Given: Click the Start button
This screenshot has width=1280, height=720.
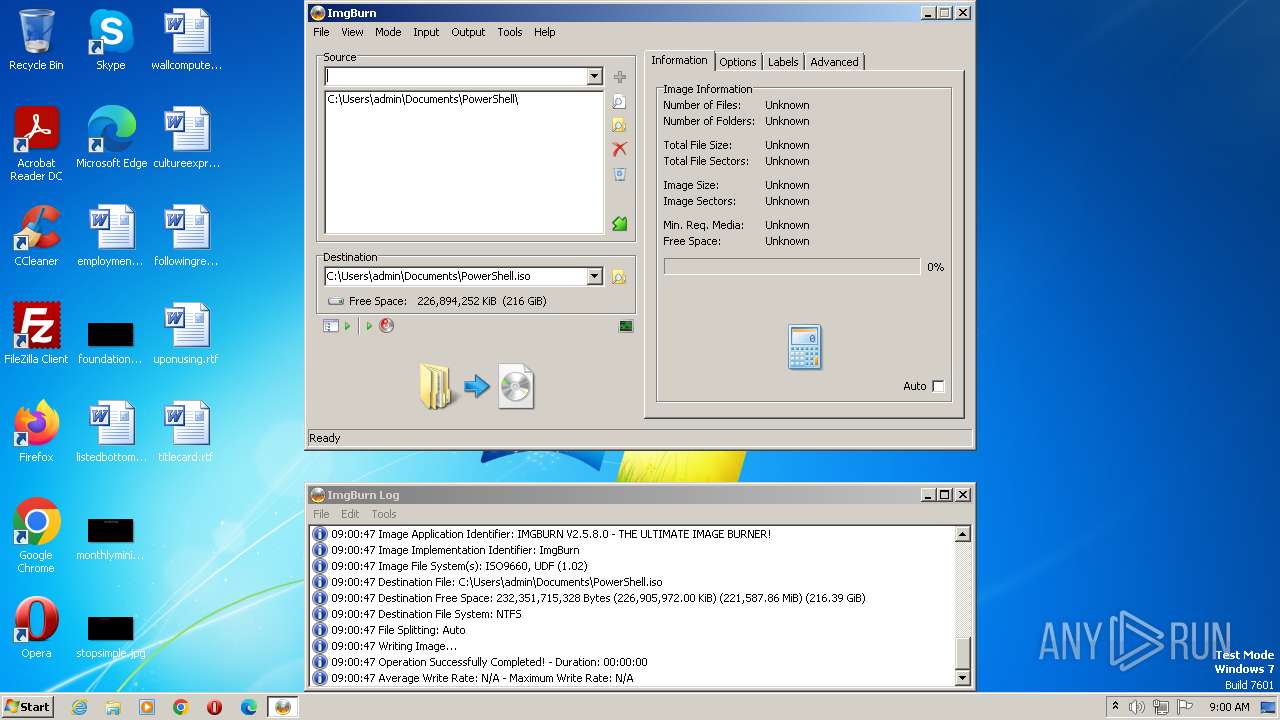Looking at the screenshot, I should tap(28, 707).
